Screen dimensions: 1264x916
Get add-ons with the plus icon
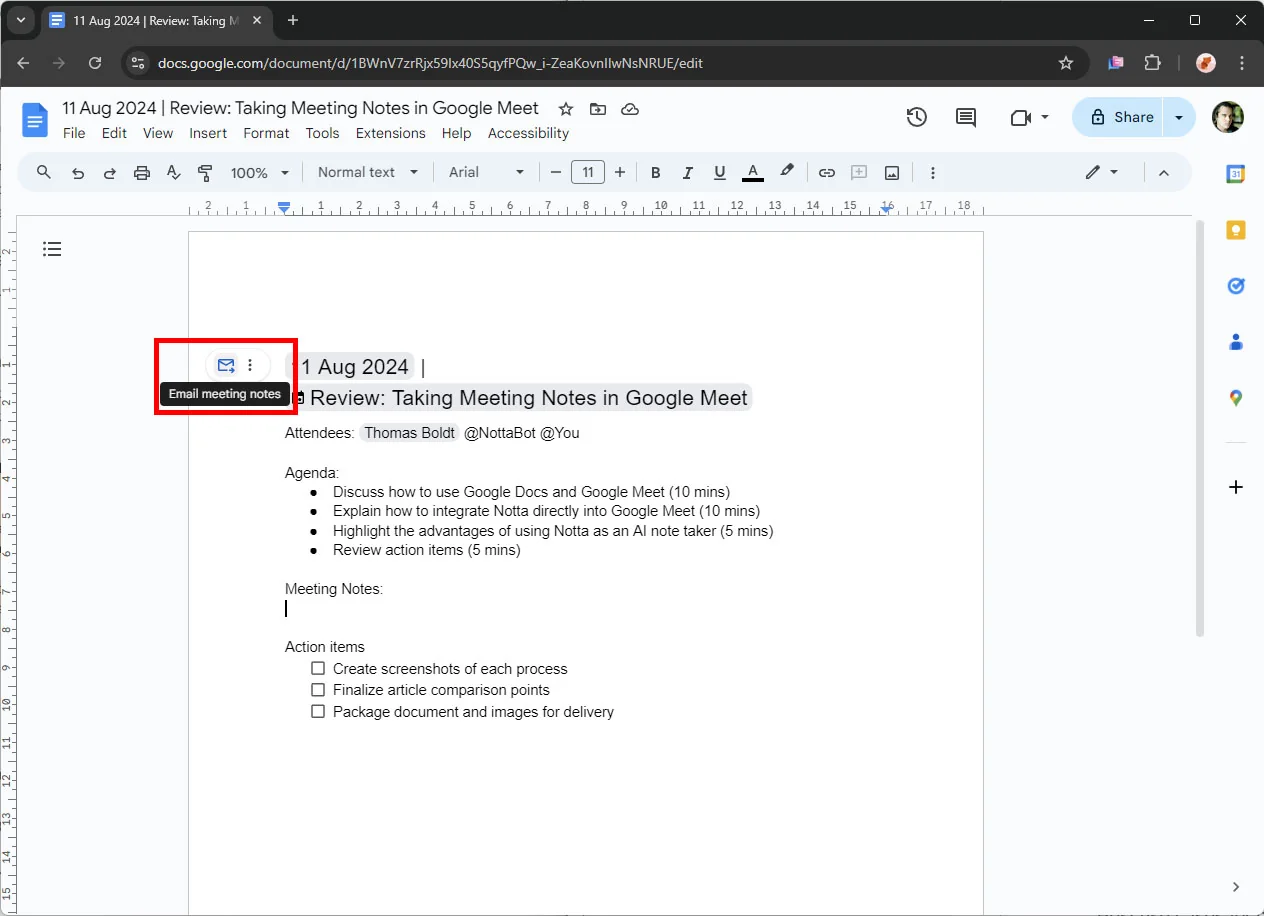point(1236,487)
